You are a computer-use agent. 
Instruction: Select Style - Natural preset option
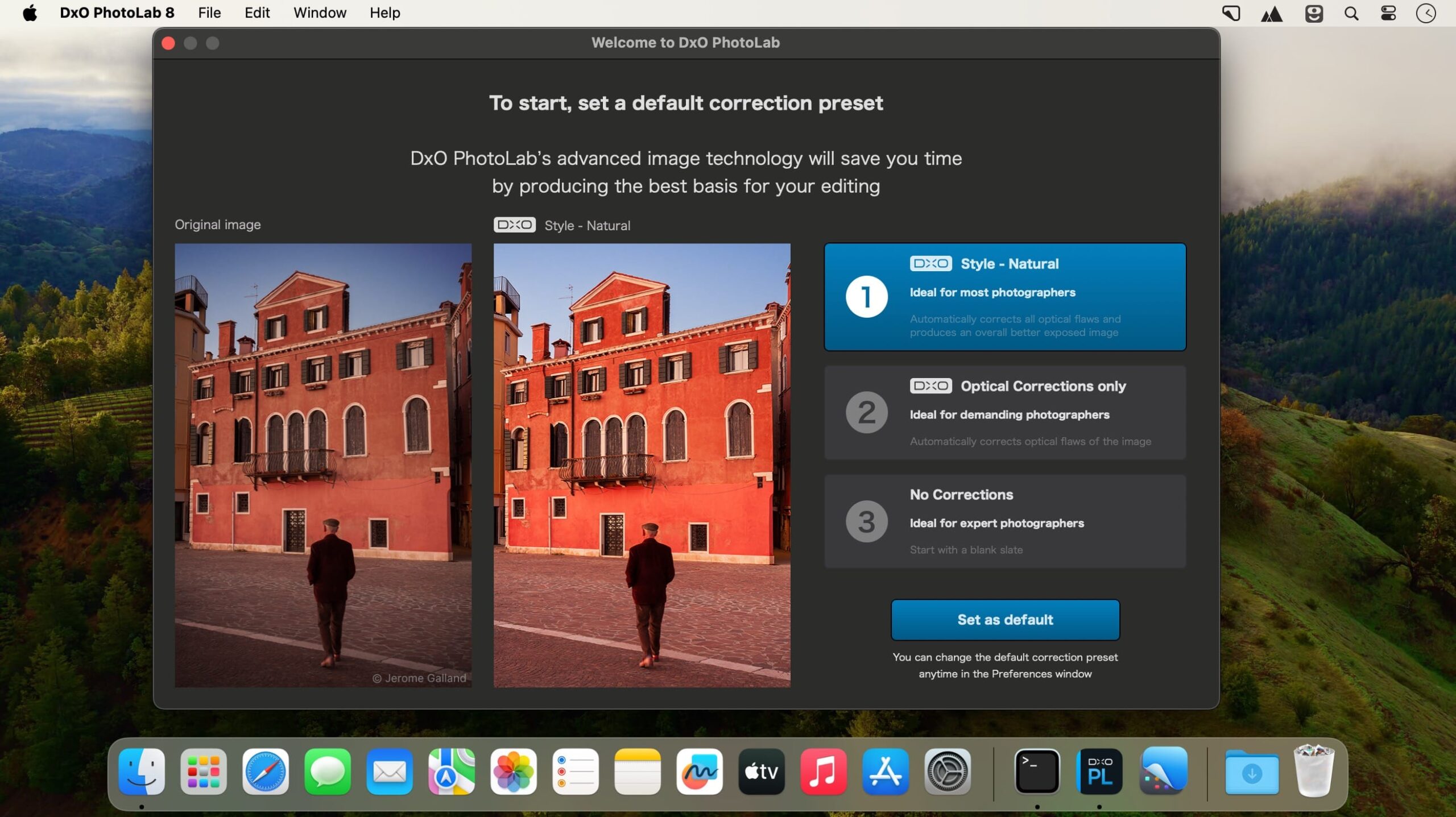tap(1005, 297)
